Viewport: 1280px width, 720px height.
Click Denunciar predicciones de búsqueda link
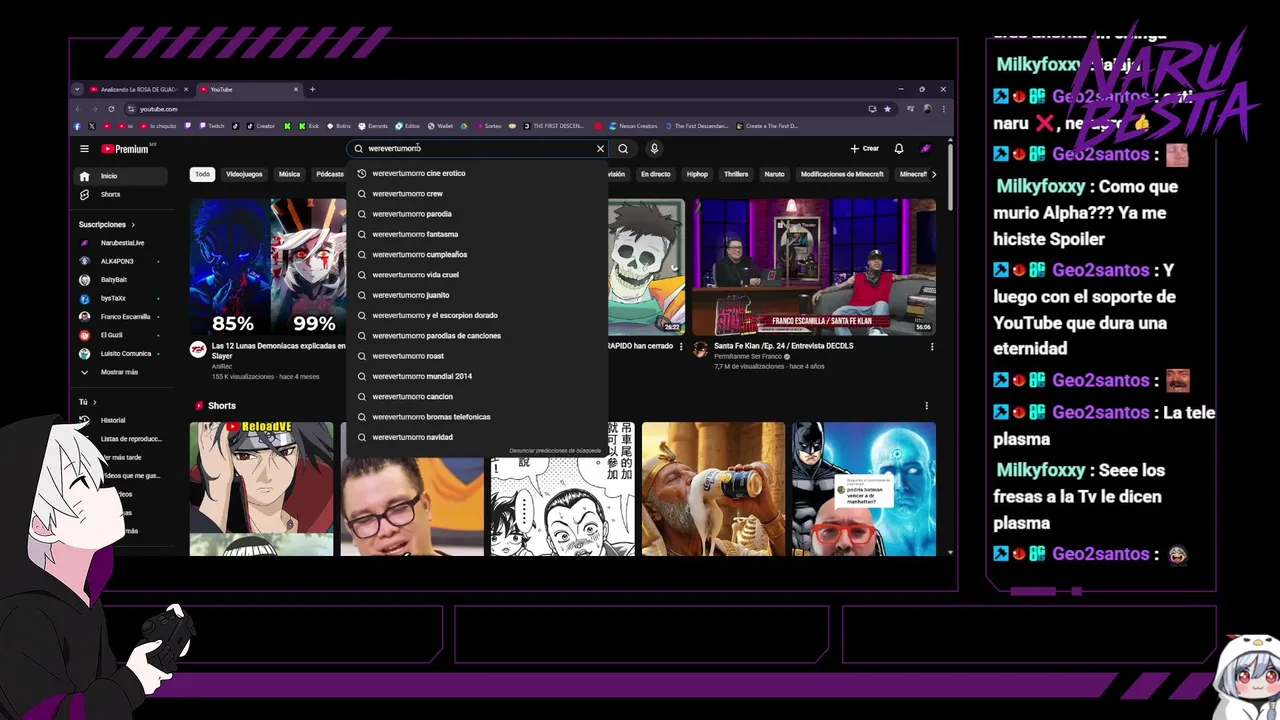pos(555,451)
